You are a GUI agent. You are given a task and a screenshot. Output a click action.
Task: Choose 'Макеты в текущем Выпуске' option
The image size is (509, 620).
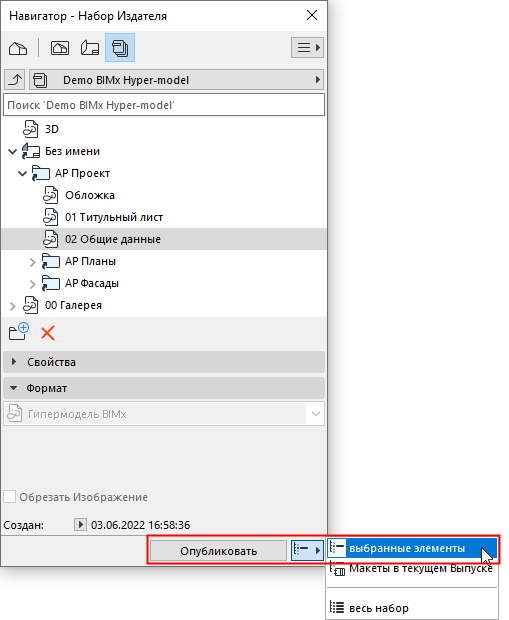click(412, 569)
